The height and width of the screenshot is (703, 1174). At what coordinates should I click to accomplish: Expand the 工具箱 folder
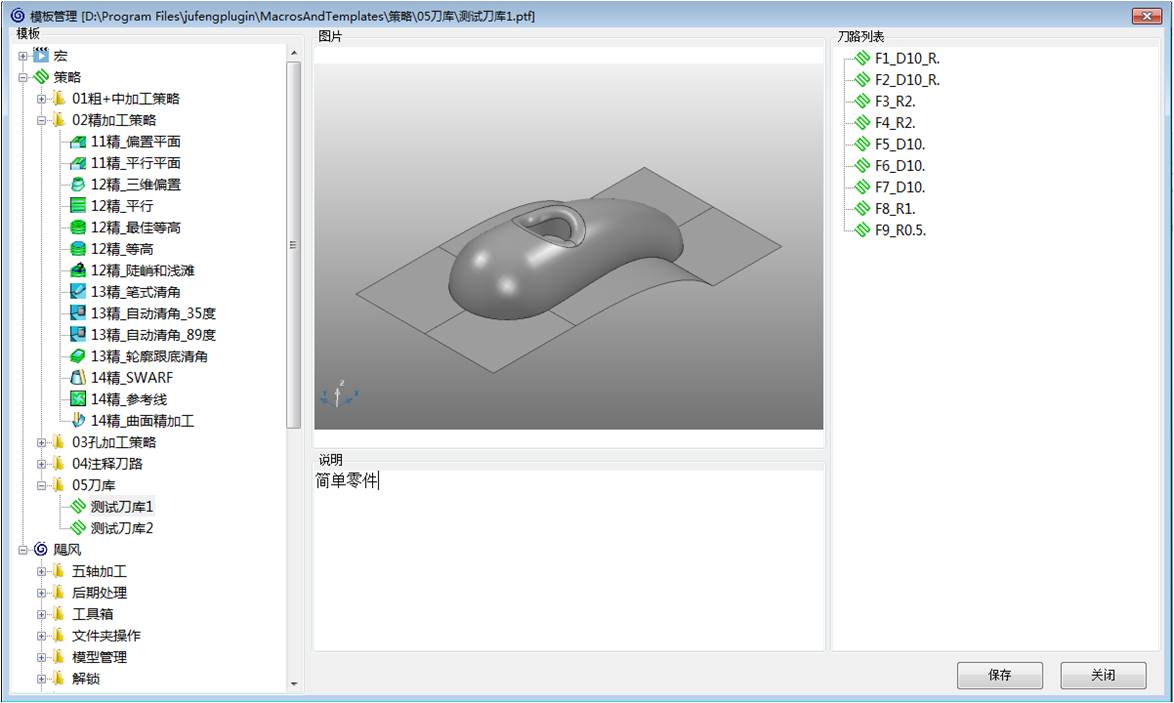[x=42, y=615]
